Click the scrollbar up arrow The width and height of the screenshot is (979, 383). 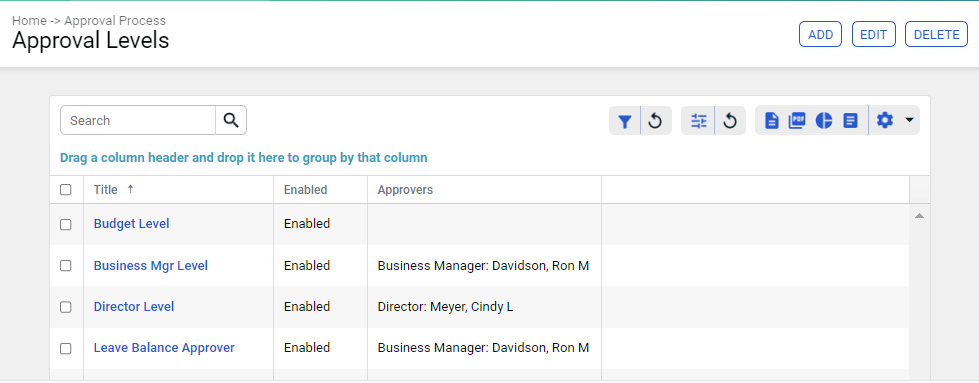919,216
